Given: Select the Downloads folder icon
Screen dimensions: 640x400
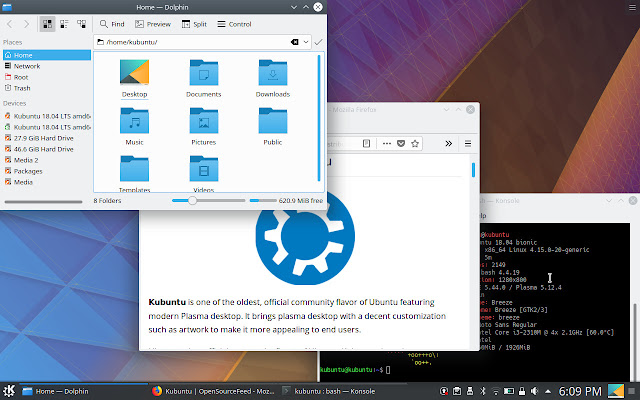Looking at the screenshot, I should tap(273, 72).
